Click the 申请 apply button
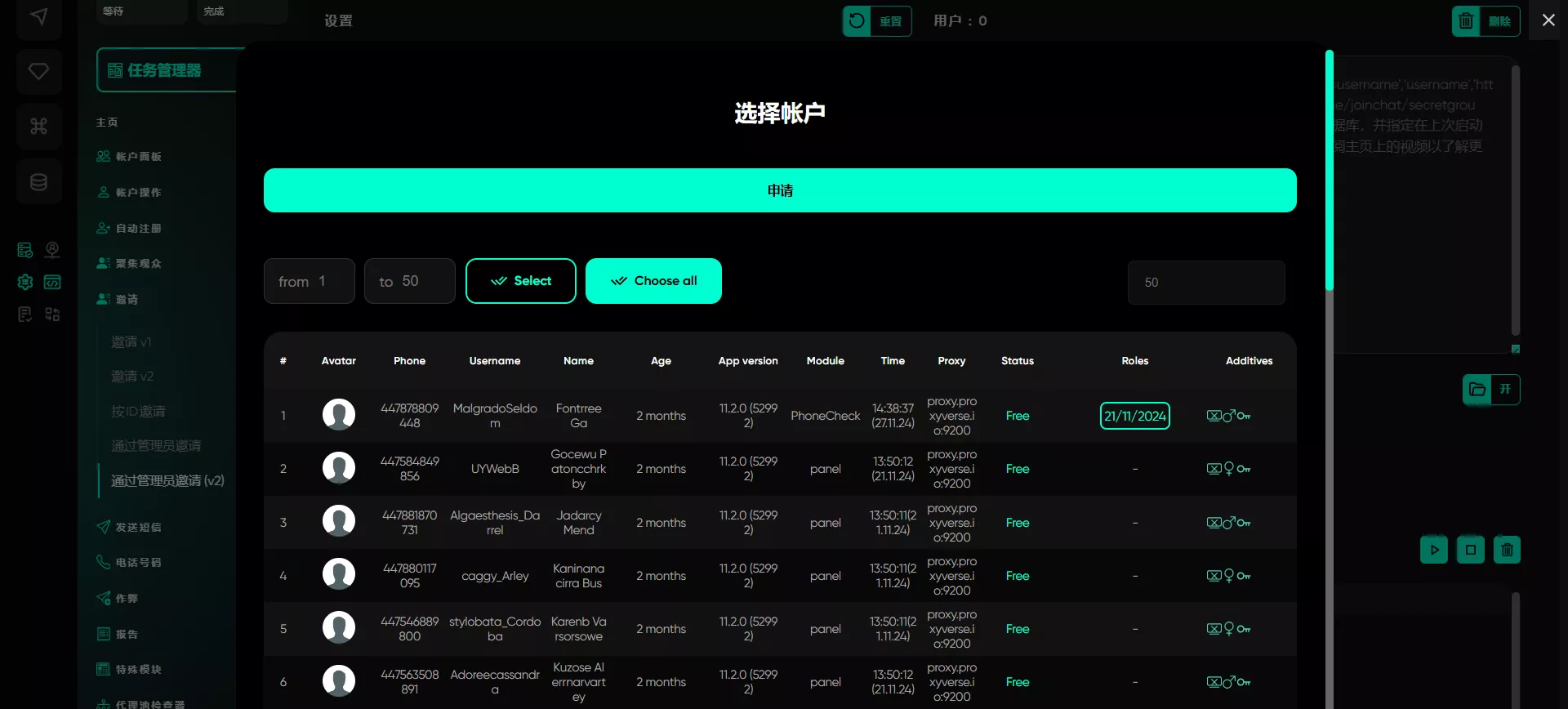1568x709 pixels. coord(780,190)
